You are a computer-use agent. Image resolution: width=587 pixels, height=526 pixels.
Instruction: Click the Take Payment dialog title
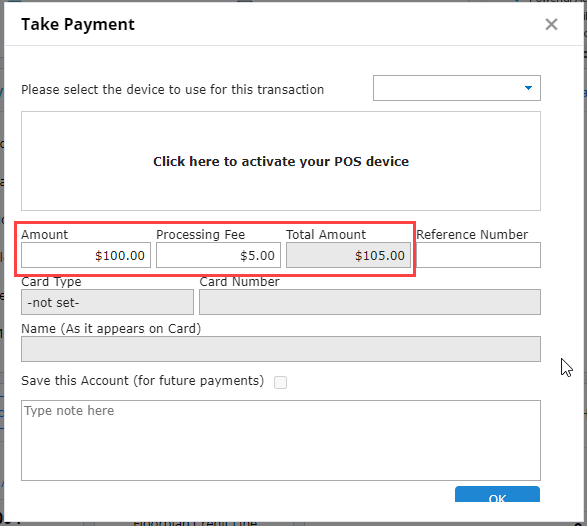pos(78,24)
